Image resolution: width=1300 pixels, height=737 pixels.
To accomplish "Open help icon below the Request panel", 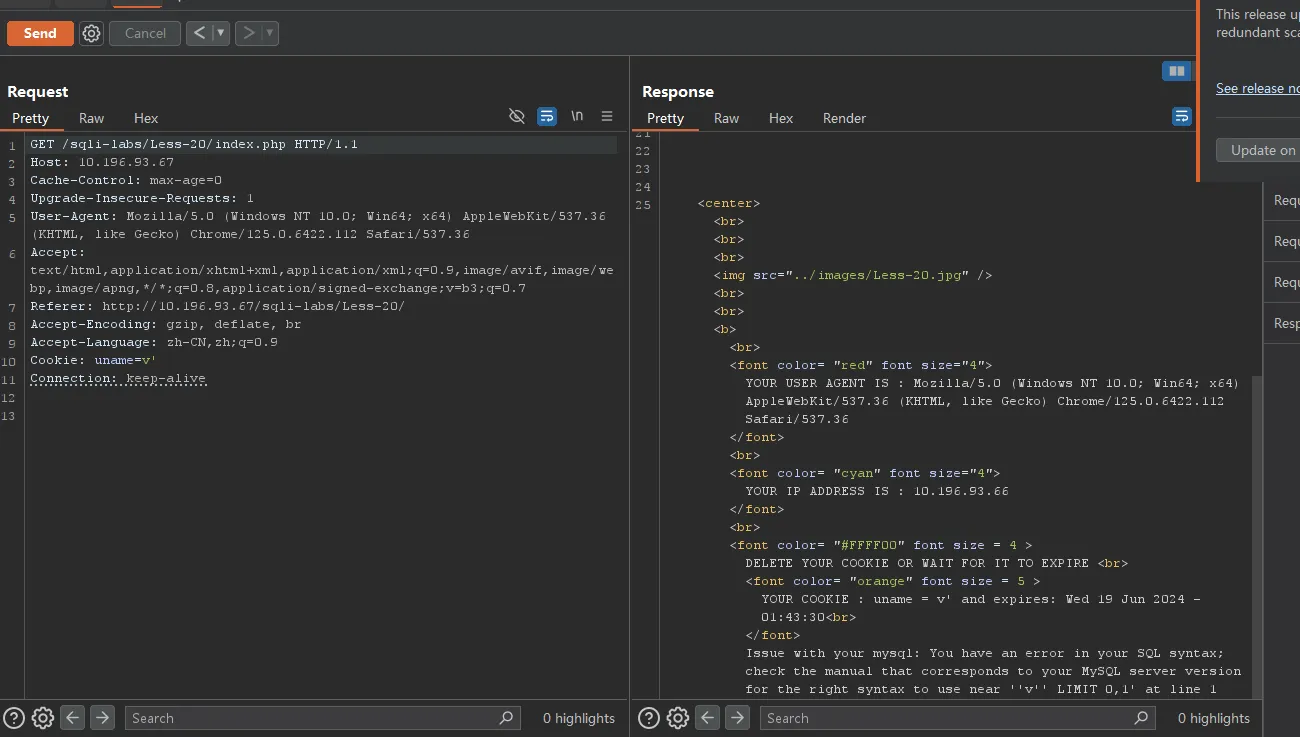I will [14, 717].
